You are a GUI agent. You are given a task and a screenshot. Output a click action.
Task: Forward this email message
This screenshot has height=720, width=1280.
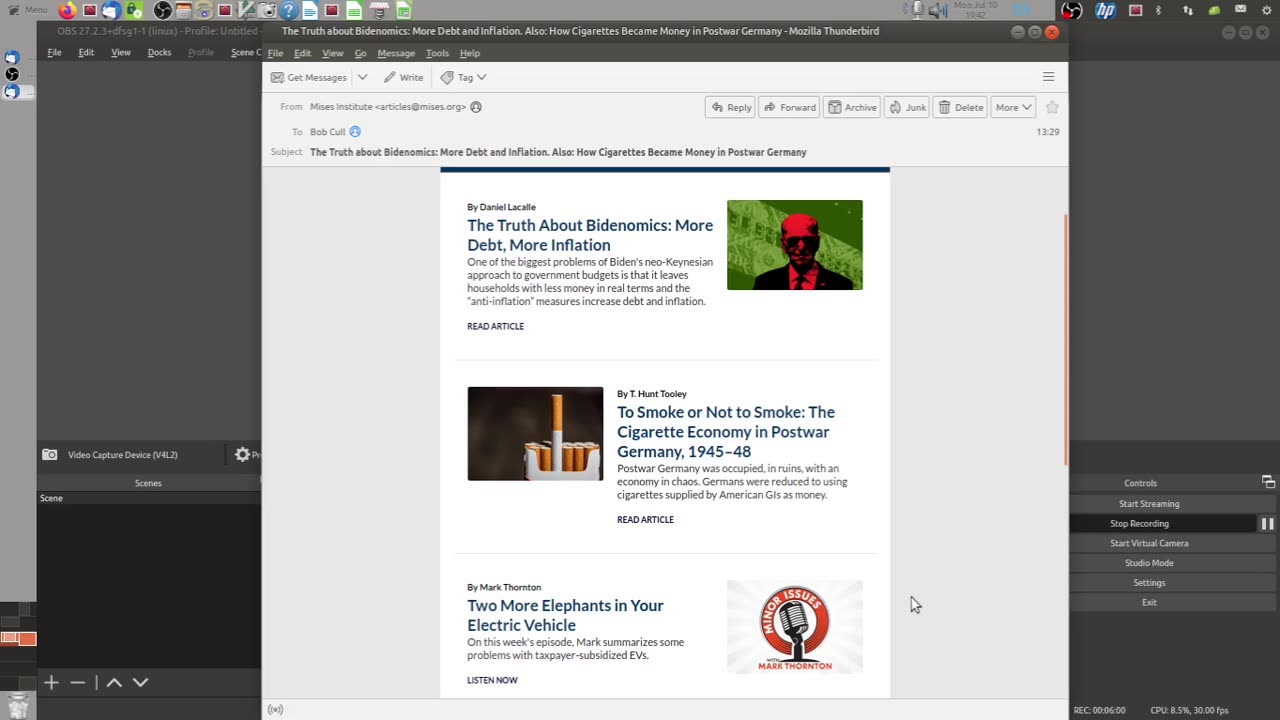click(789, 107)
